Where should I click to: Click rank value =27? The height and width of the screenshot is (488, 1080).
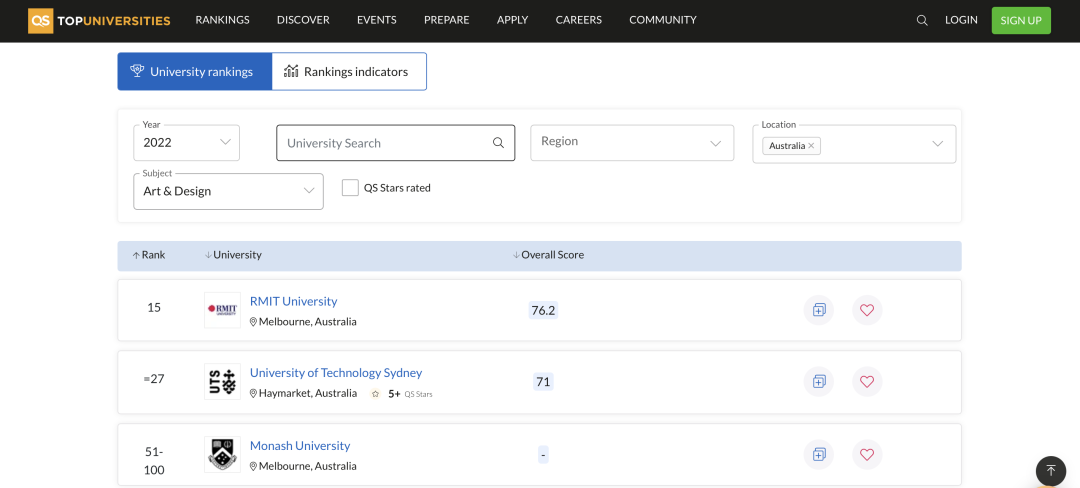pos(154,379)
